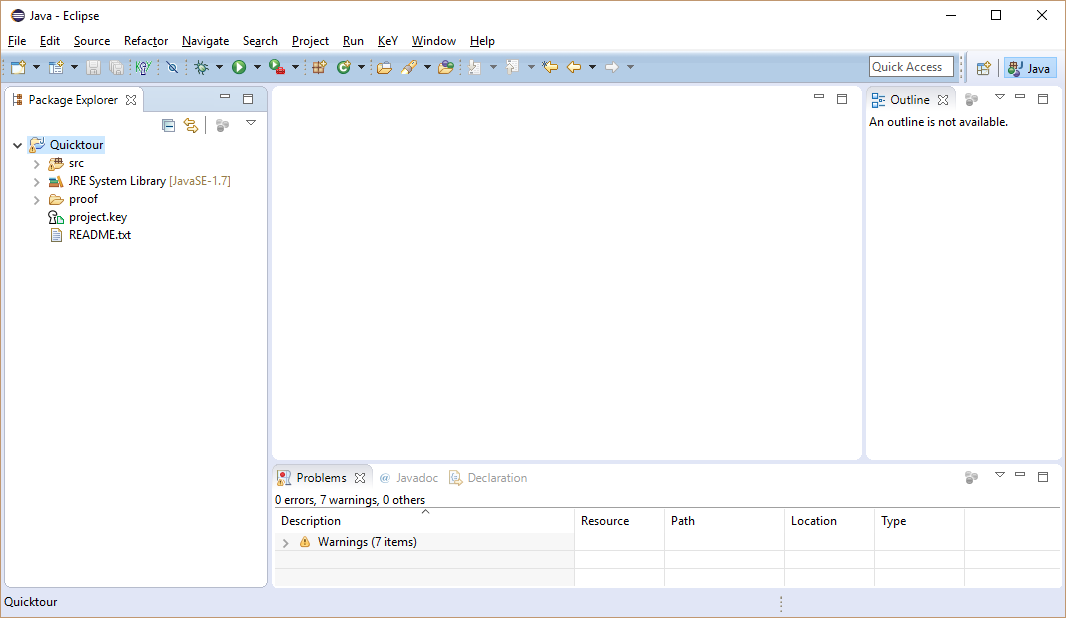Viewport: 1066px width, 618px height.
Task: Click the green Run button
Action: pyautogui.click(x=239, y=67)
